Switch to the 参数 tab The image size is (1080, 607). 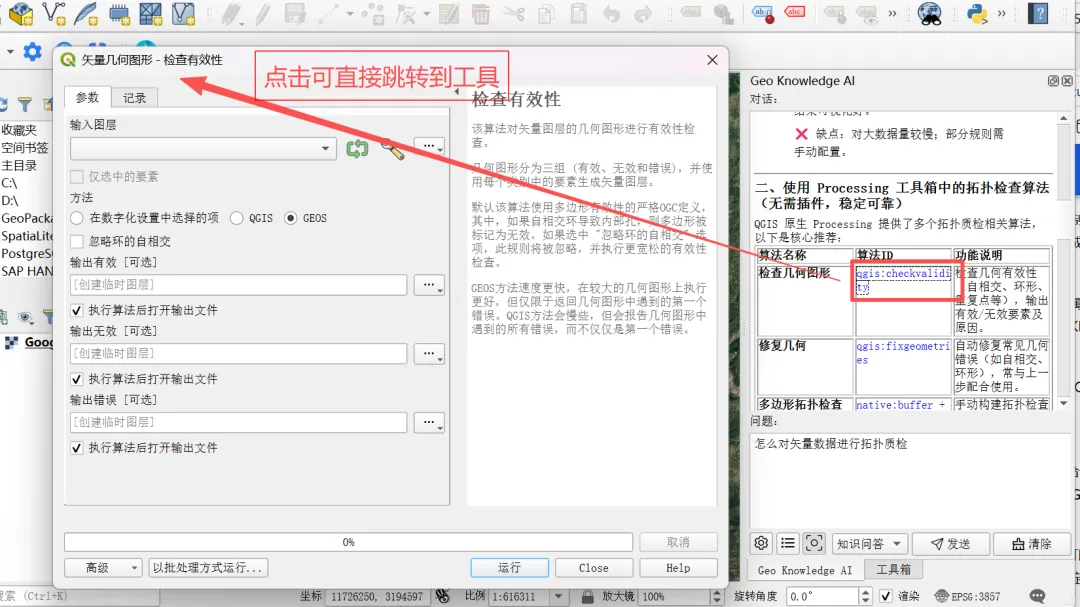click(87, 97)
